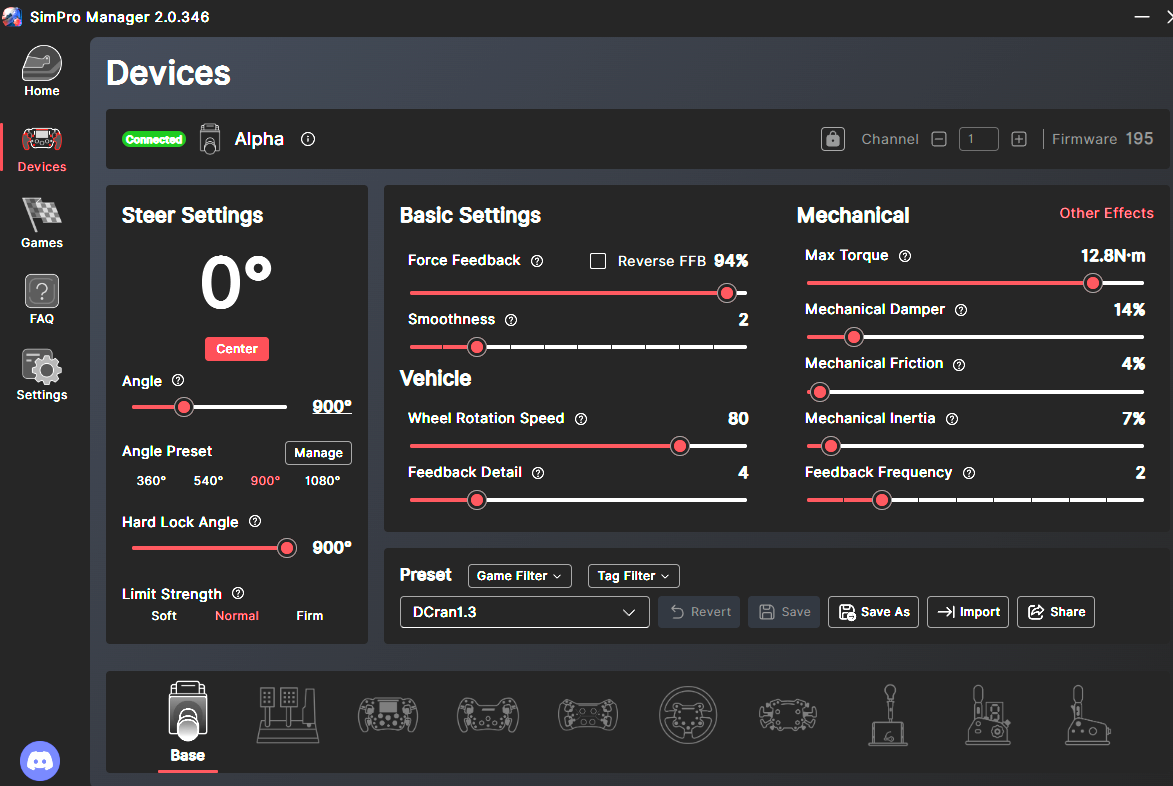Set Limit Strength to Firm
The height and width of the screenshot is (786, 1173).
[x=310, y=615]
